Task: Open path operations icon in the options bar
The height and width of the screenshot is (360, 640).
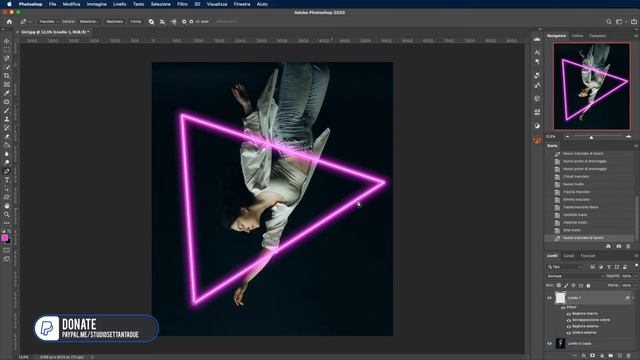Action: [151, 22]
